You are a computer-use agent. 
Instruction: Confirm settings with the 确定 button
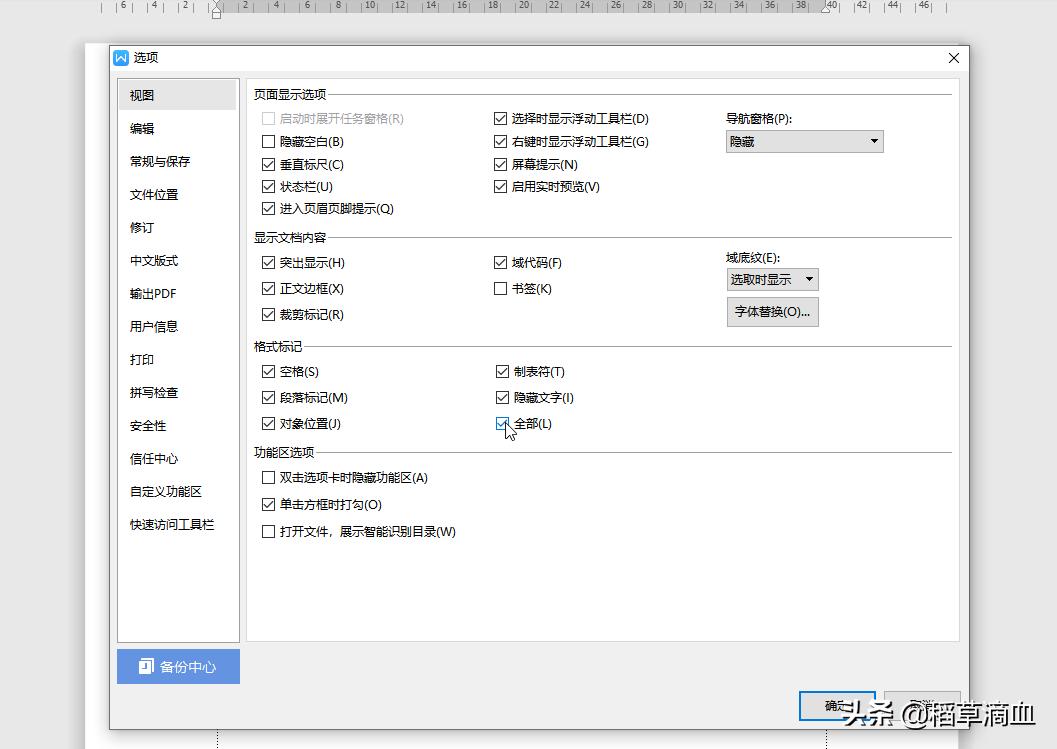[x=837, y=706]
